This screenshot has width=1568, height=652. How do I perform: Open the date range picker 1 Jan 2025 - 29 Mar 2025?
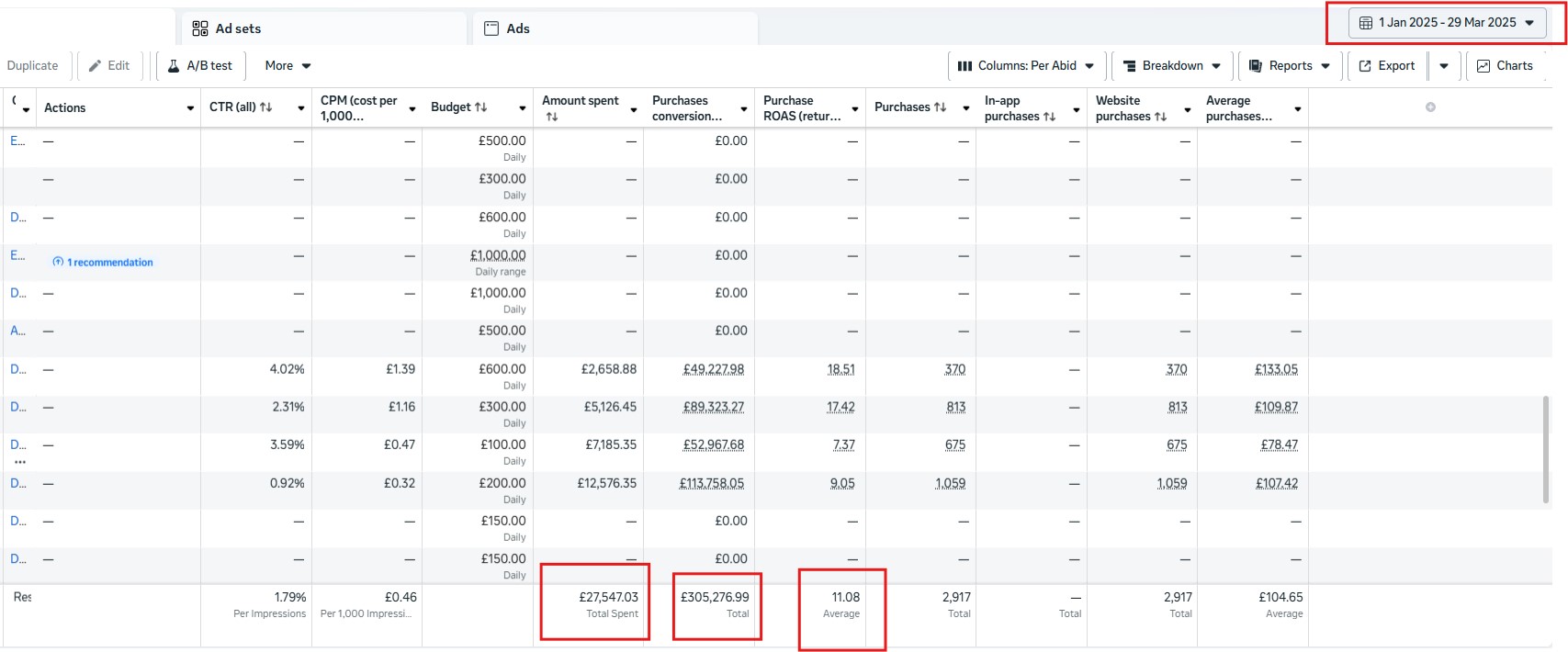1447,23
